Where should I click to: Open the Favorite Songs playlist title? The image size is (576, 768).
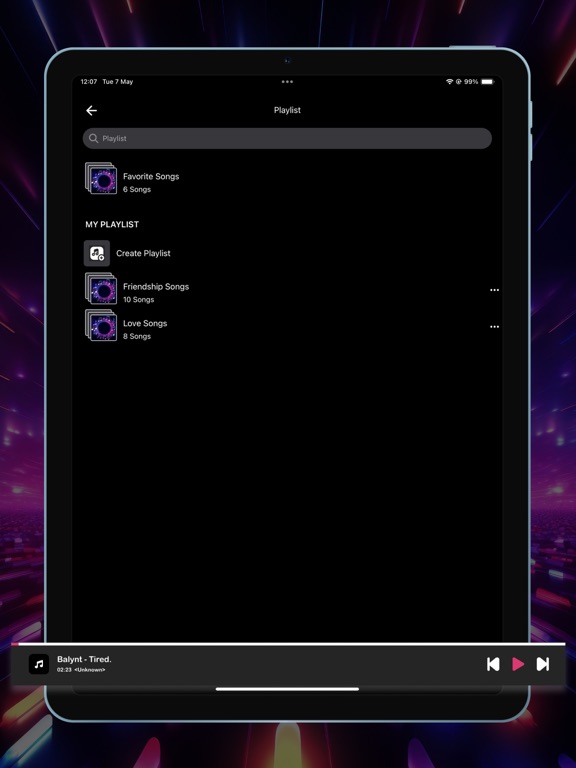click(x=151, y=176)
